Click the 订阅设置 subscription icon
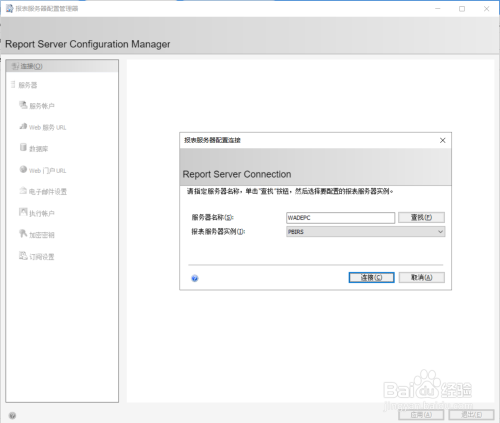The height and width of the screenshot is (423, 500). tap(23, 256)
